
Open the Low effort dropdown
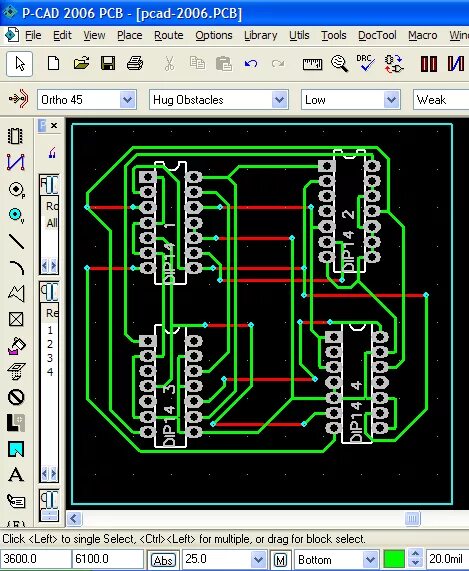[391, 99]
